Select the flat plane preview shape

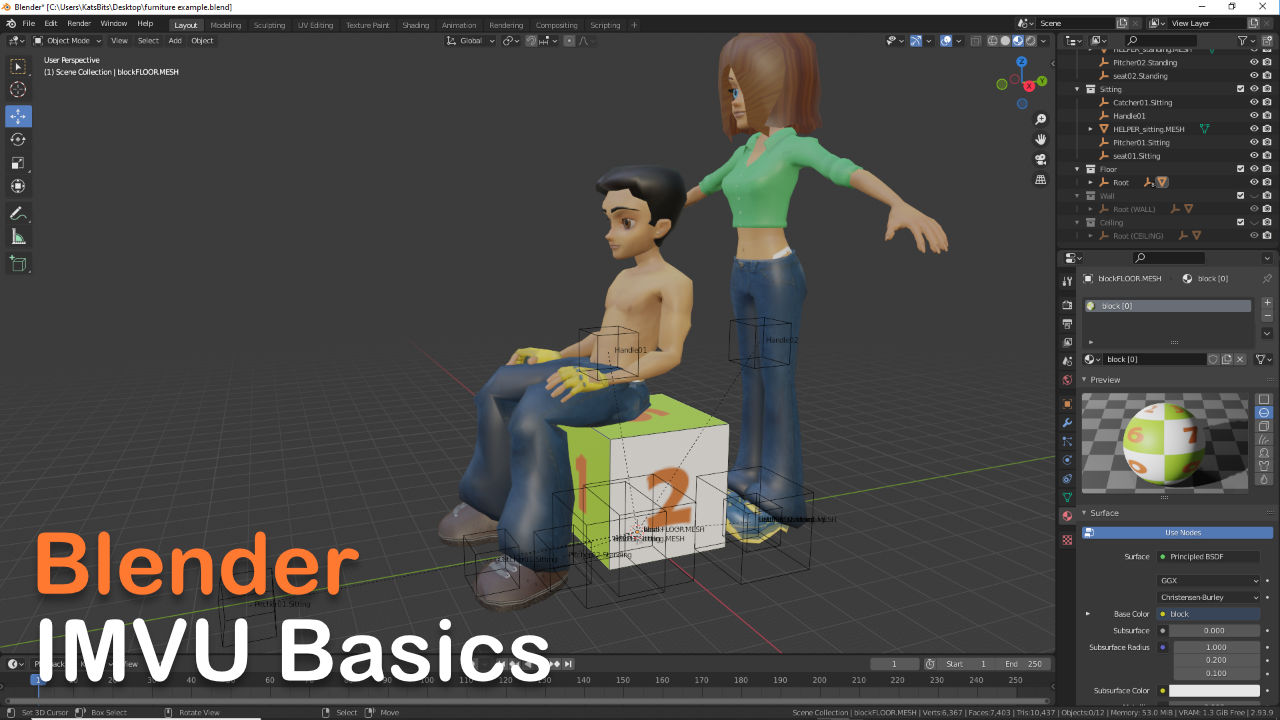(x=1264, y=399)
